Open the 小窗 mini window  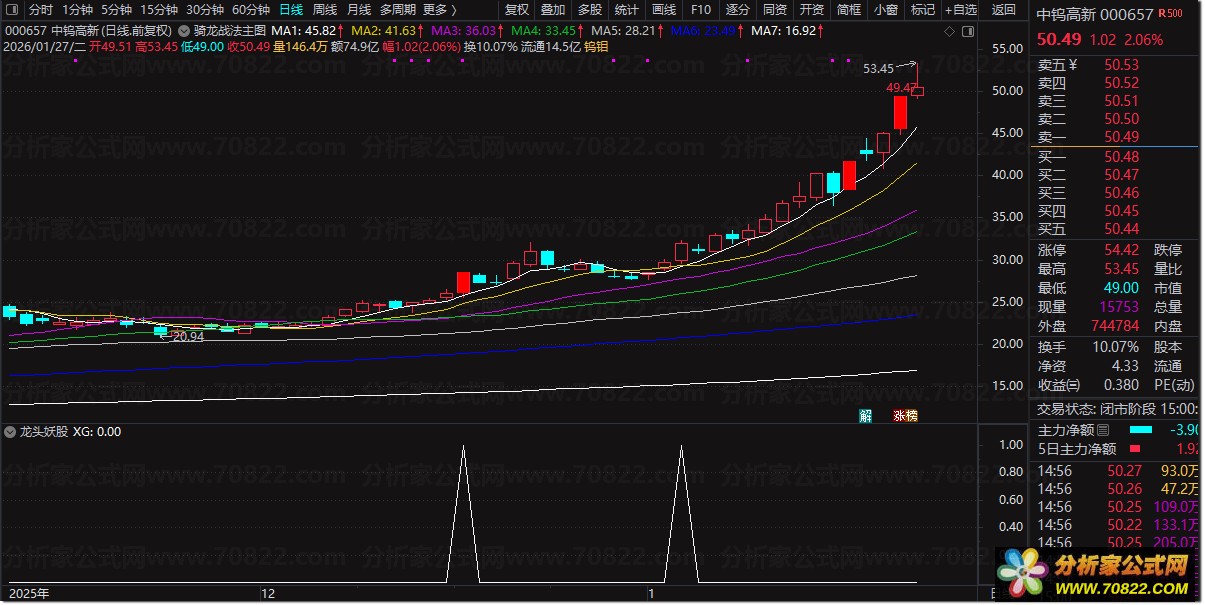(x=886, y=9)
